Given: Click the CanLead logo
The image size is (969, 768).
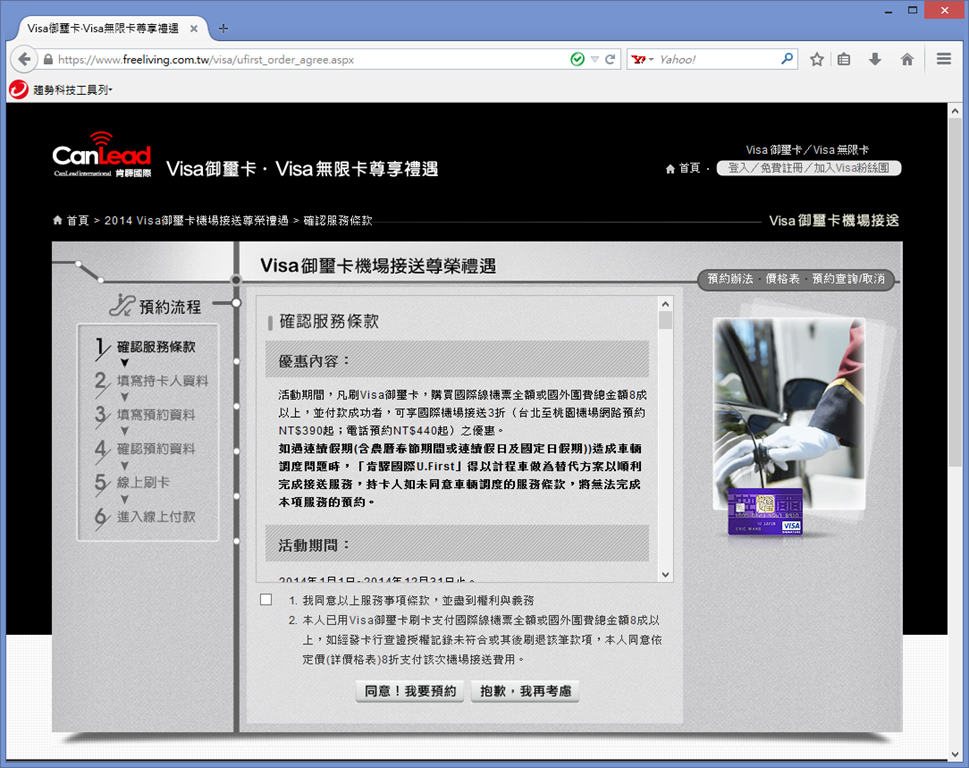Looking at the screenshot, I should click(x=102, y=154).
